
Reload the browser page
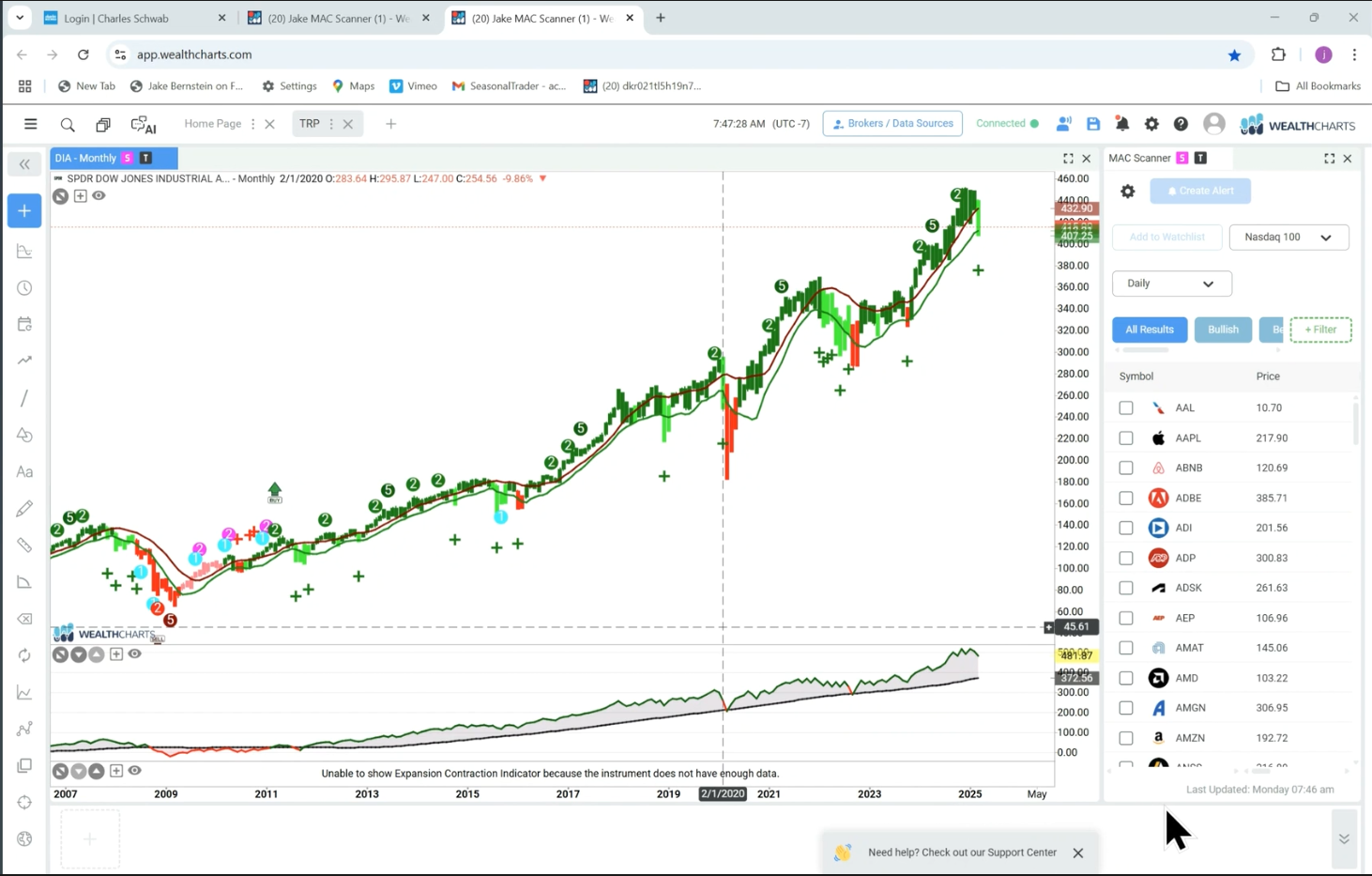83,54
